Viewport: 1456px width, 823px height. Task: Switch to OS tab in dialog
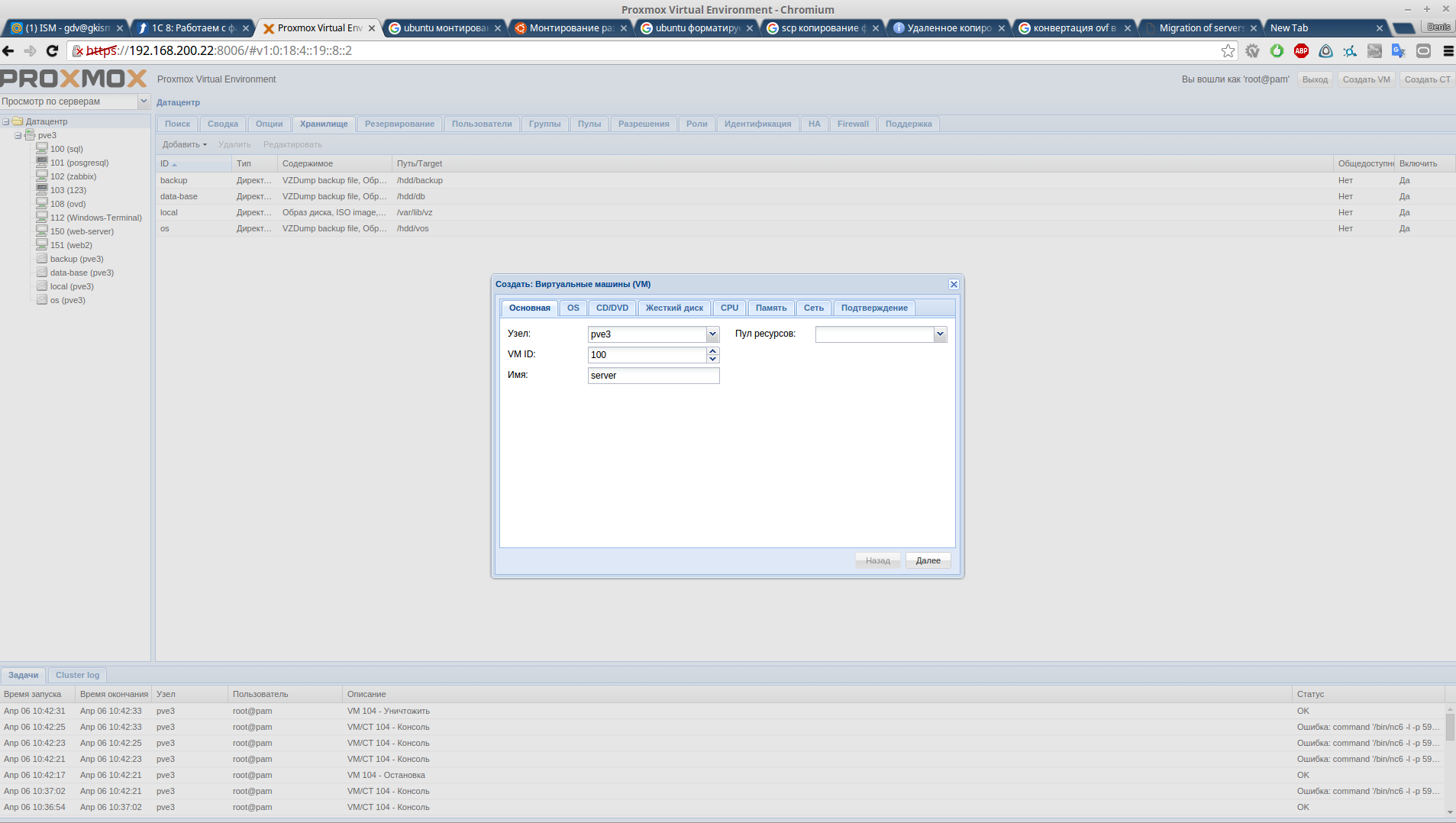pos(573,308)
